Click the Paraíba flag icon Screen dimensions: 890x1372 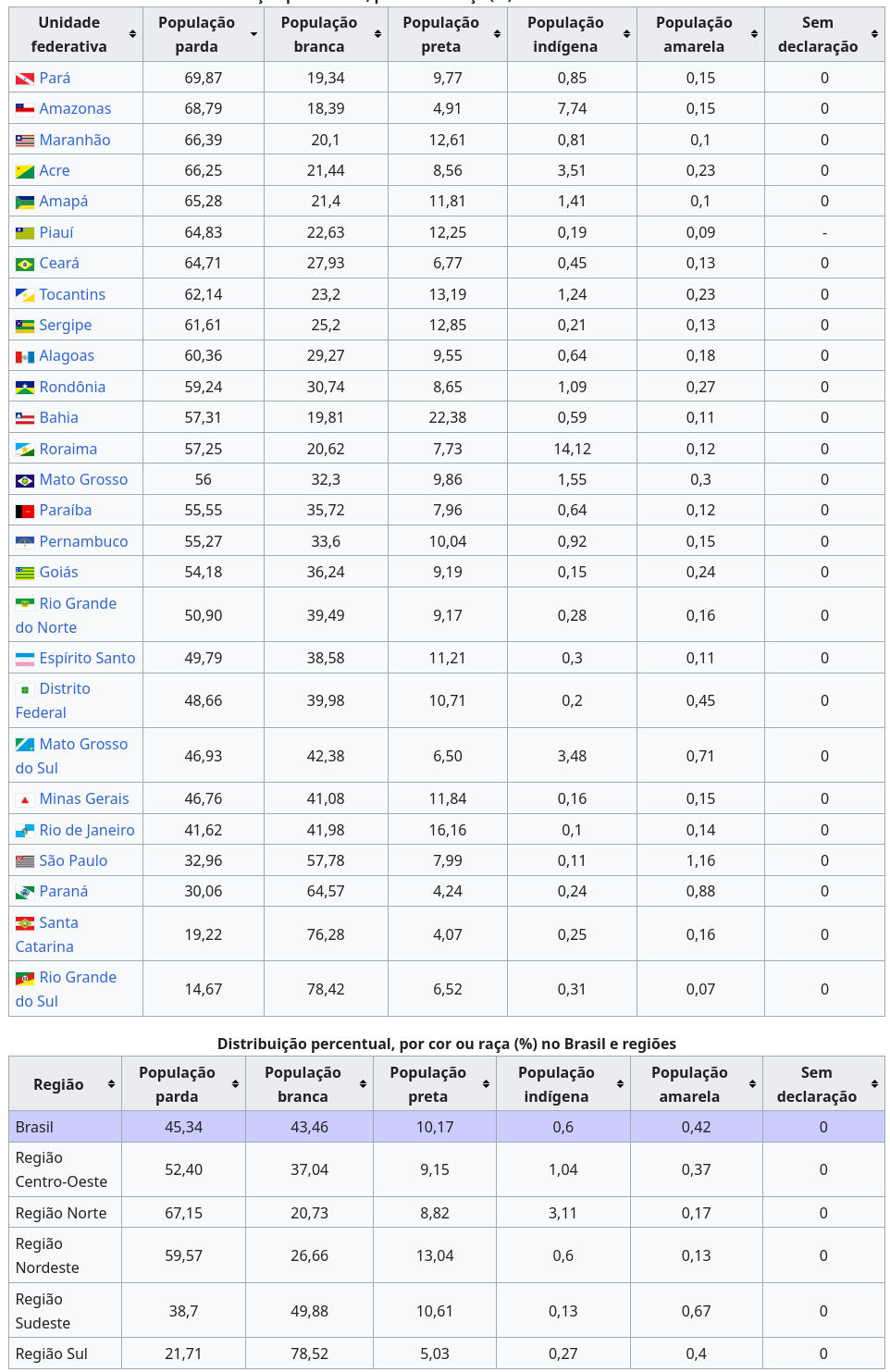click(x=25, y=511)
